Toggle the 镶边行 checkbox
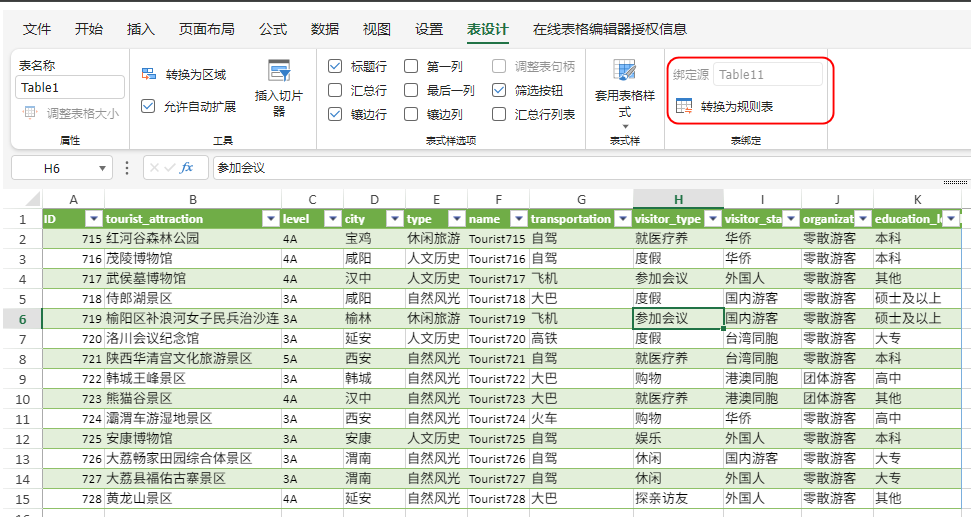This screenshot has width=971, height=517. click(335, 114)
